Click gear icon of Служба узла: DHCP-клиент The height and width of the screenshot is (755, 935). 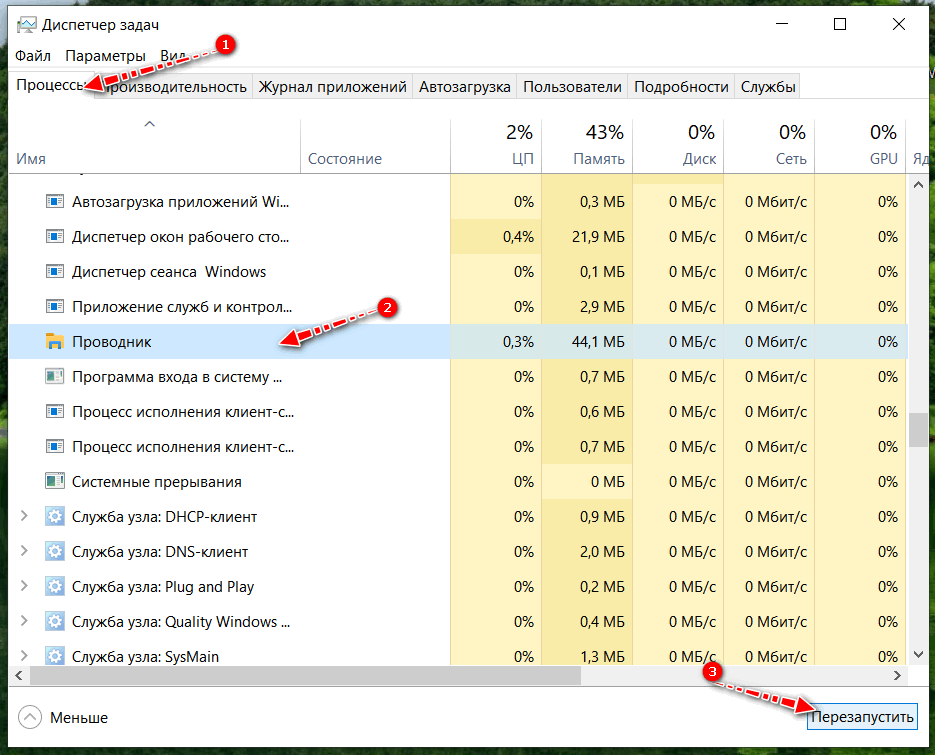[x=54, y=517]
